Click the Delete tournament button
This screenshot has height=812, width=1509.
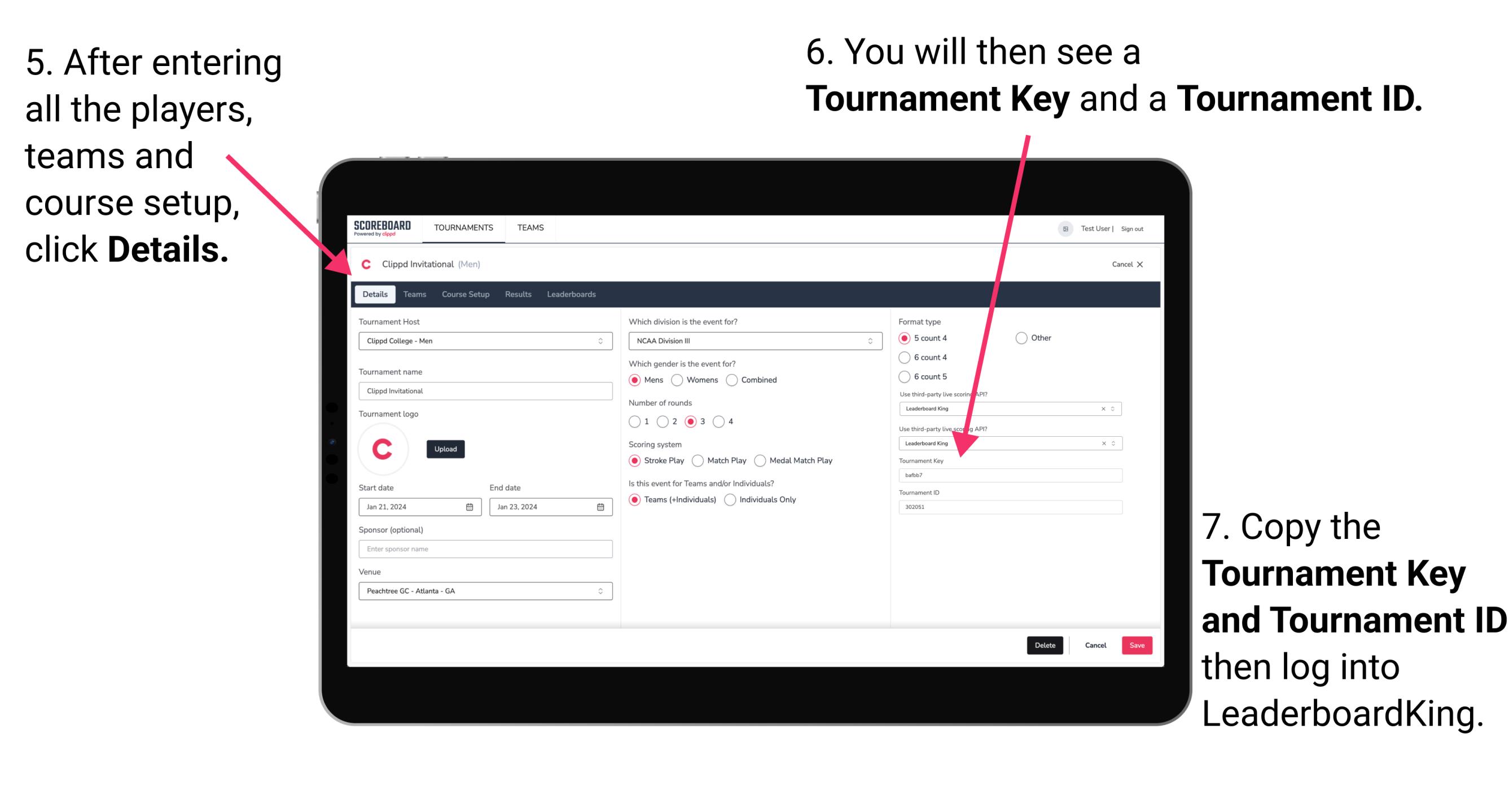(1044, 645)
